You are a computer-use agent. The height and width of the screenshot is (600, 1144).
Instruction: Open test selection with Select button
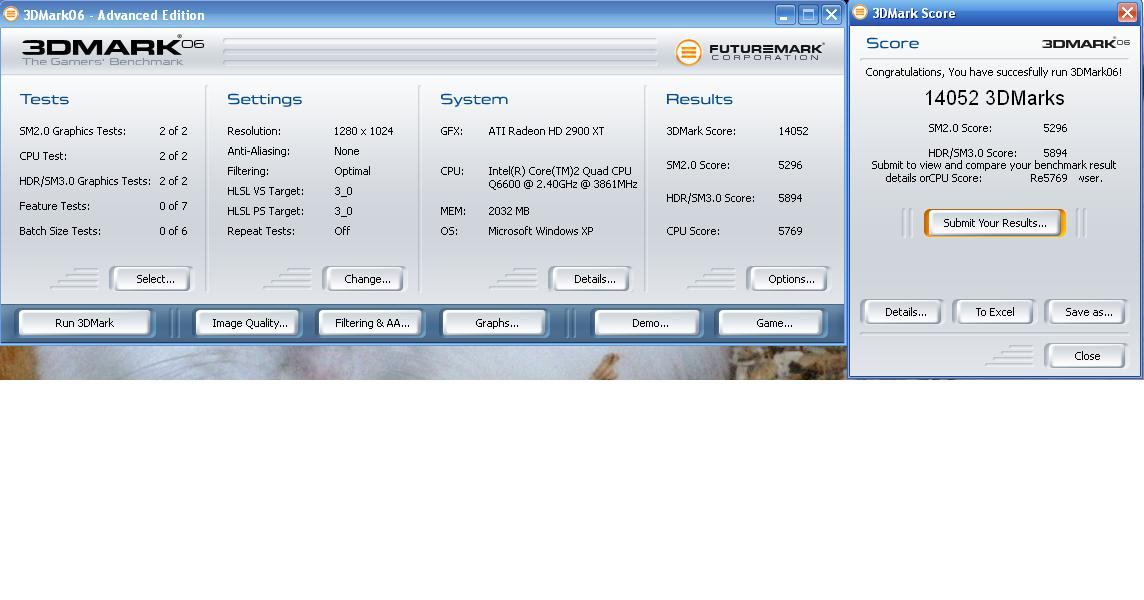coord(152,279)
